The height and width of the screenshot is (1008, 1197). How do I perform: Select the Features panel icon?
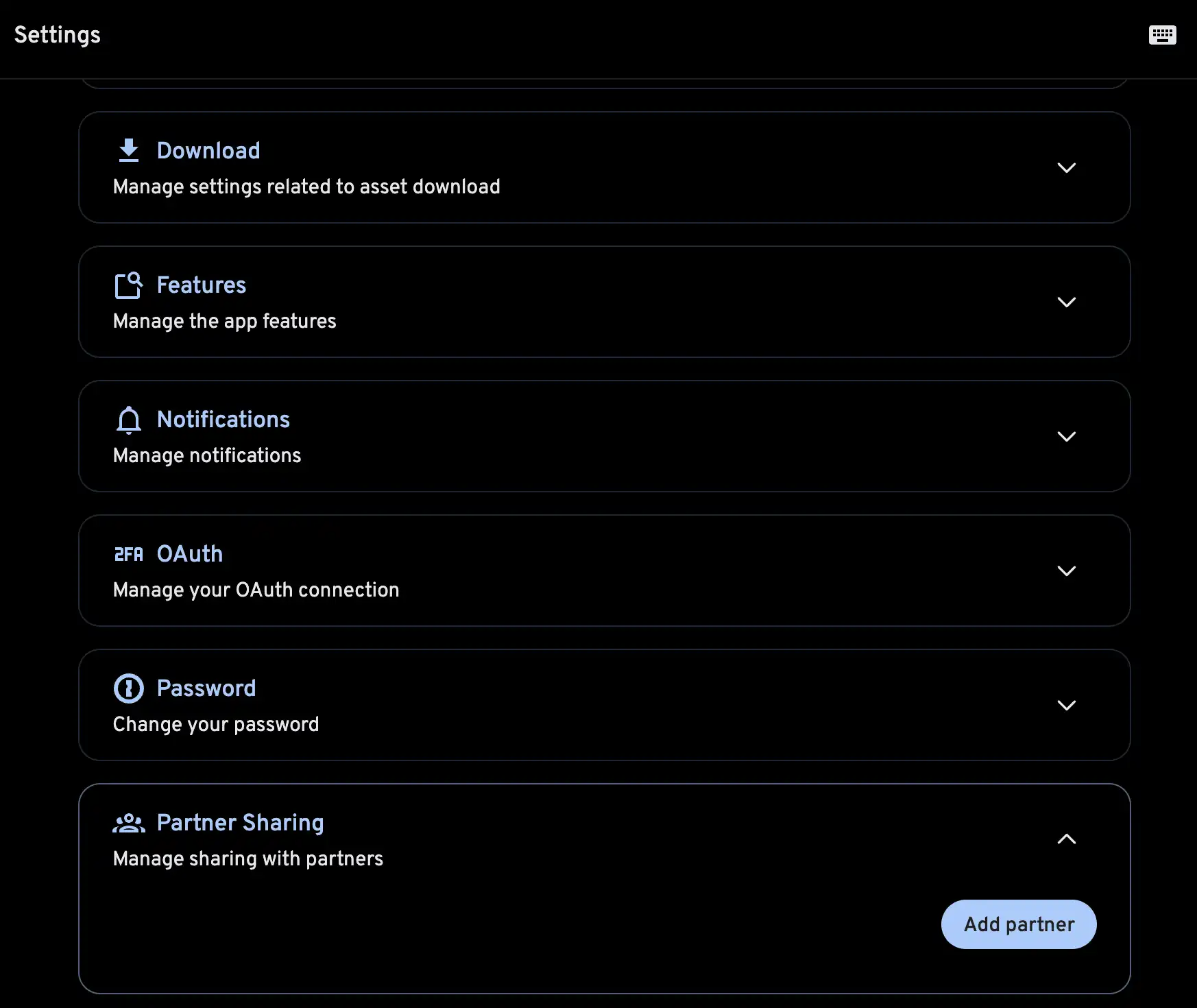tap(128, 285)
